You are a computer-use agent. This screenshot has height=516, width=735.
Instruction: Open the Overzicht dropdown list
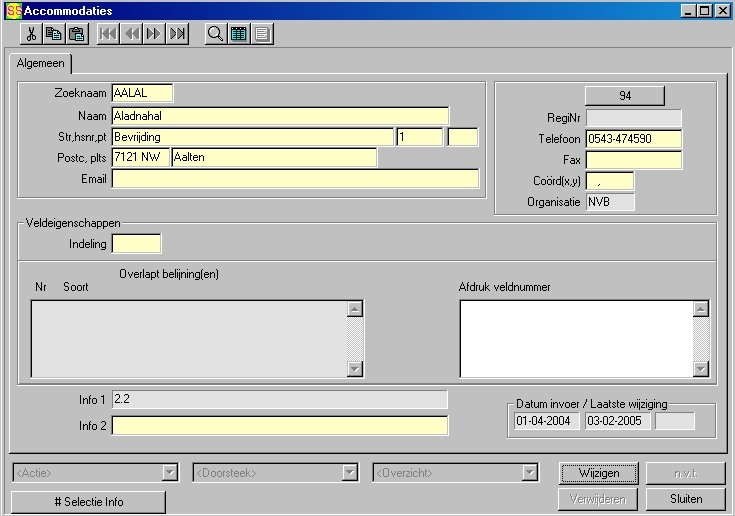pos(529,473)
